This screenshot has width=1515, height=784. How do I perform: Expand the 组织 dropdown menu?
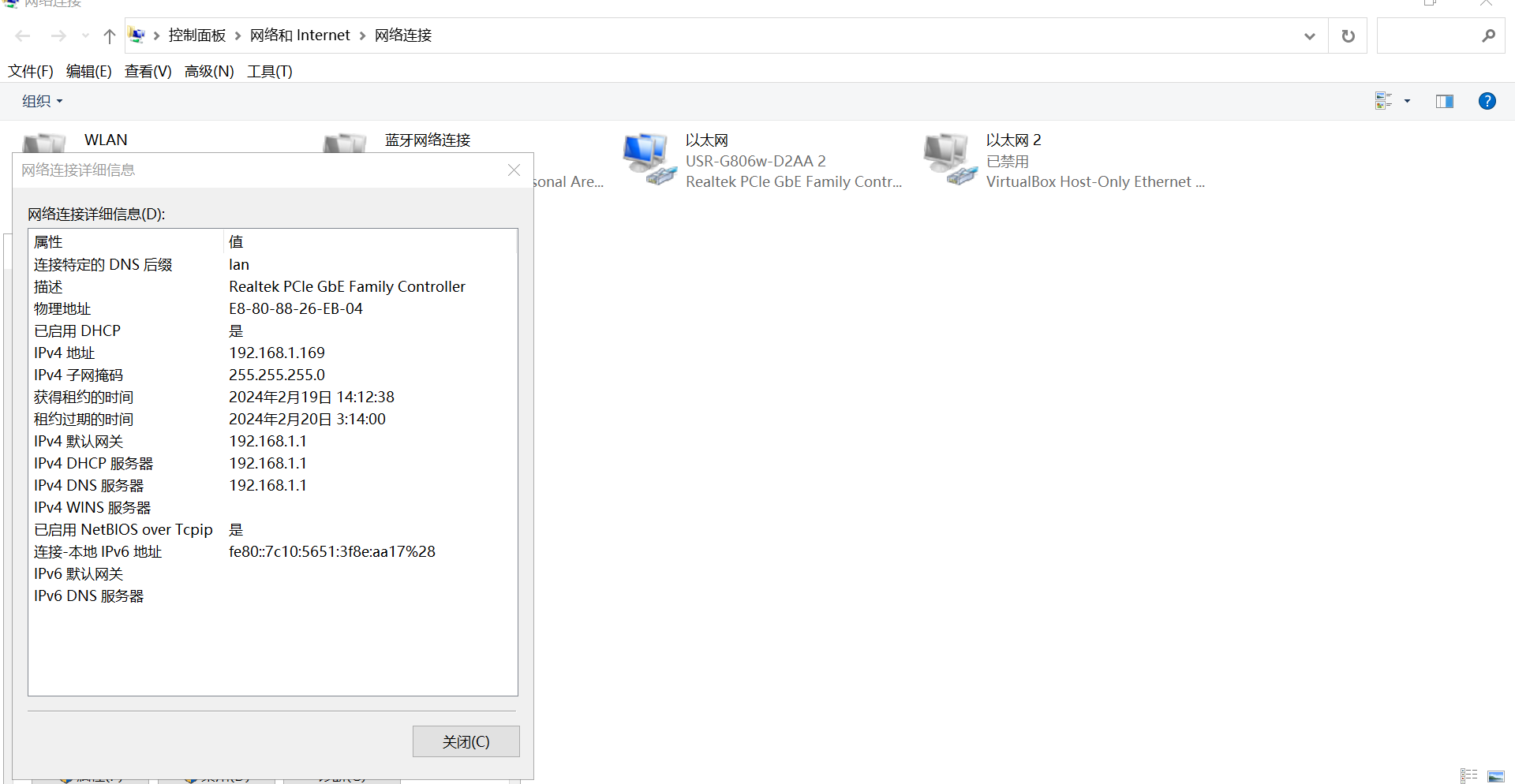[x=42, y=101]
